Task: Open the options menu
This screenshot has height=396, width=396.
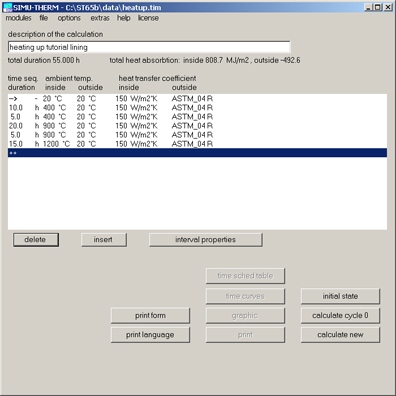Action: [69, 18]
